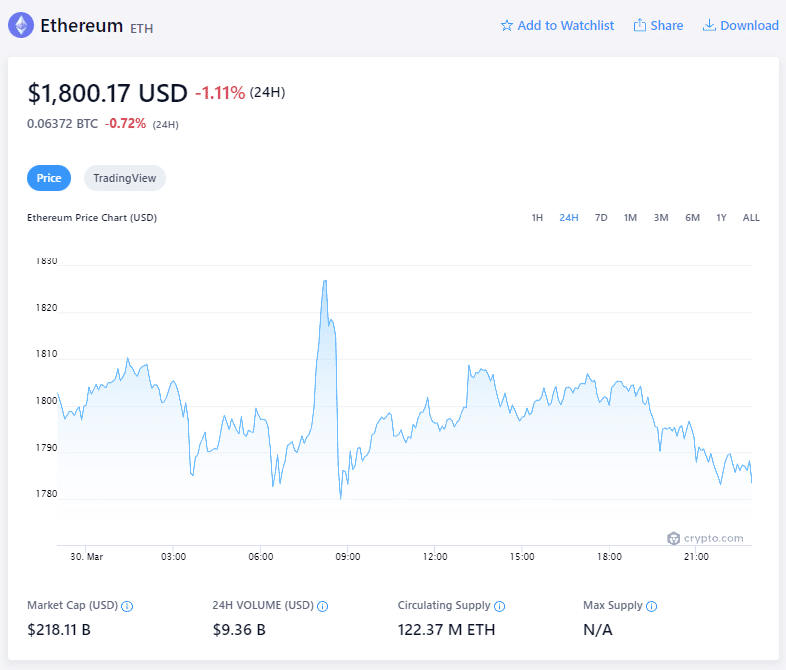Click the N/A max supply value
786x670 pixels.
pyautogui.click(x=598, y=629)
